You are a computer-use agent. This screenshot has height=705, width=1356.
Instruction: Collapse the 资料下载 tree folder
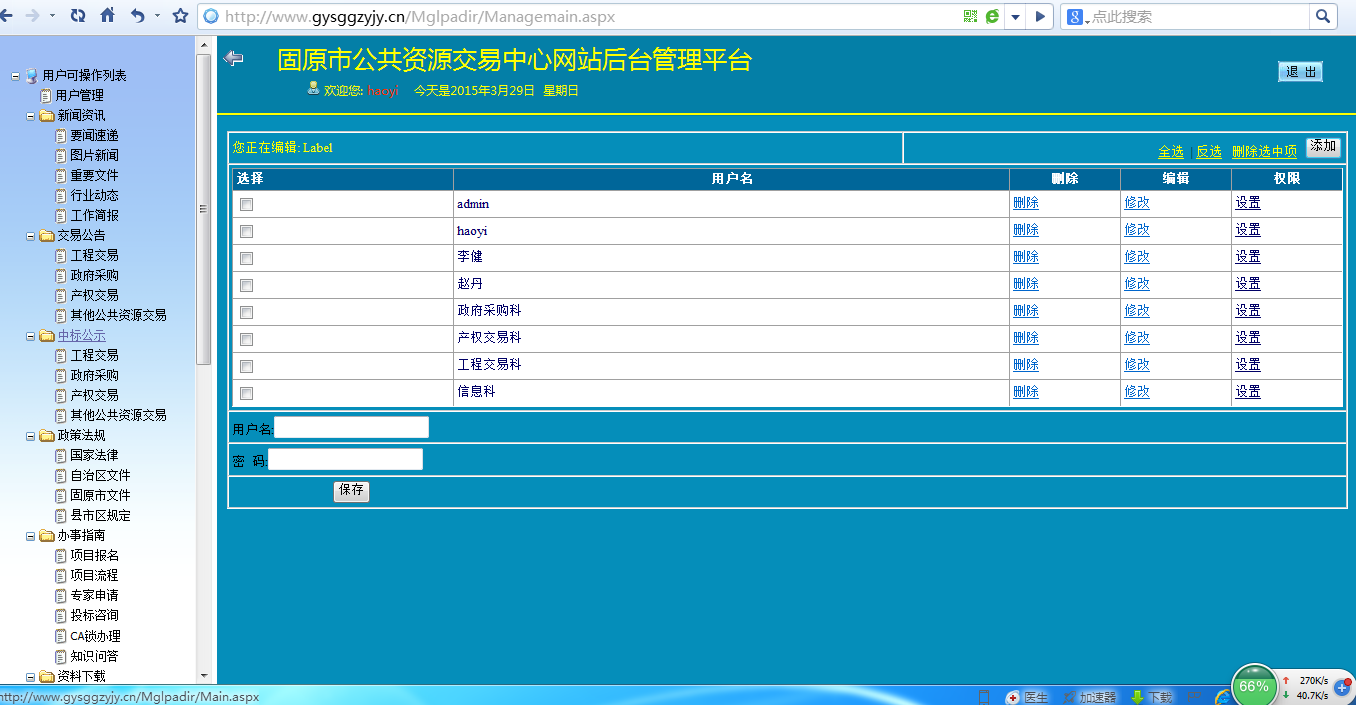(x=31, y=676)
